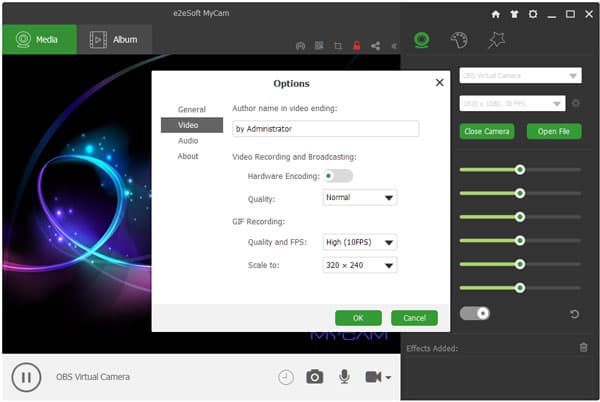This screenshot has height=402, width=600.
Task: Toggle Hardware Encoding switch
Action: (x=338, y=176)
